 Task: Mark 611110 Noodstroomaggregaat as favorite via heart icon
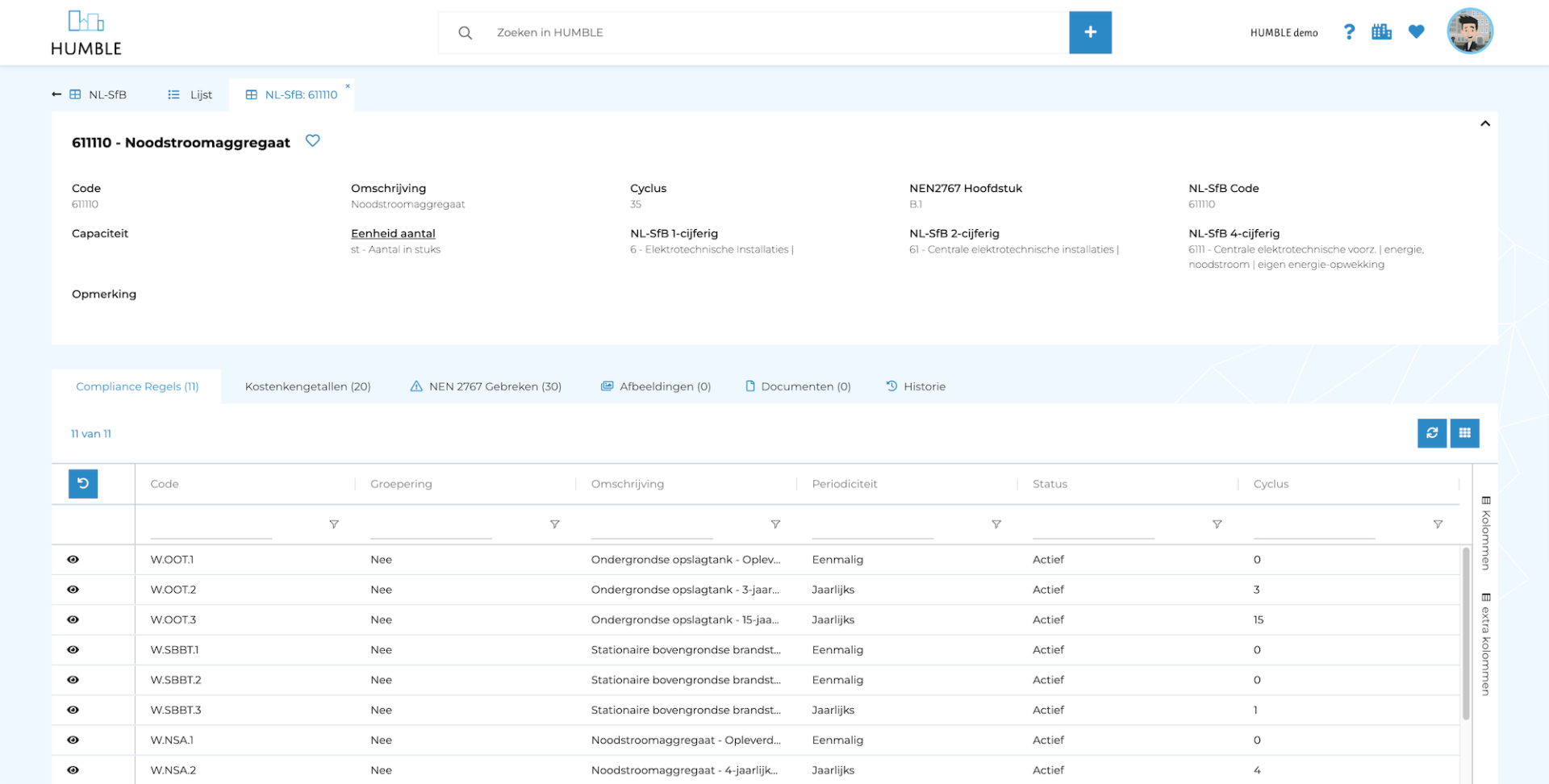[x=313, y=140]
